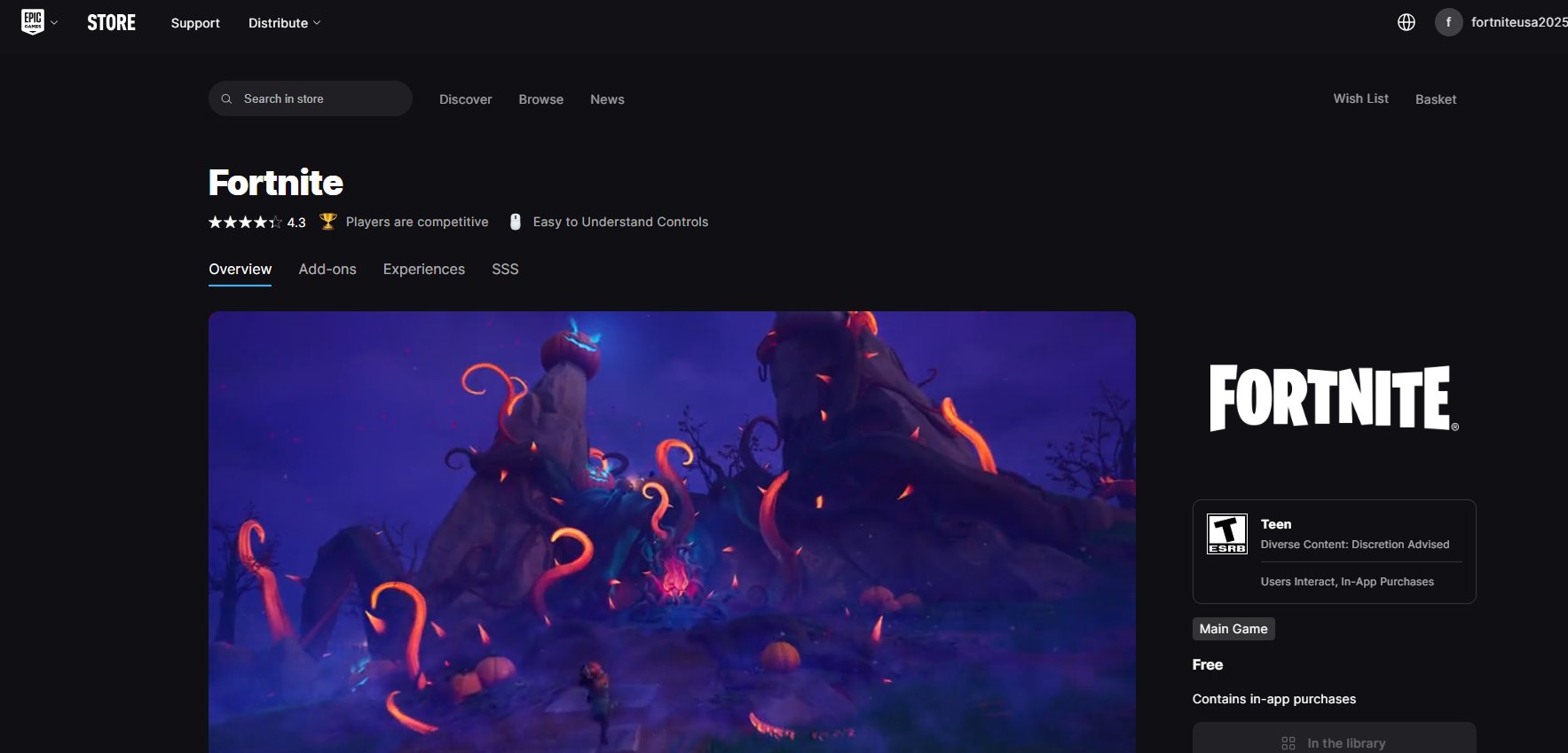The width and height of the screenshot is (1568, 753).
Task: Open the News section
Action: 607,99
